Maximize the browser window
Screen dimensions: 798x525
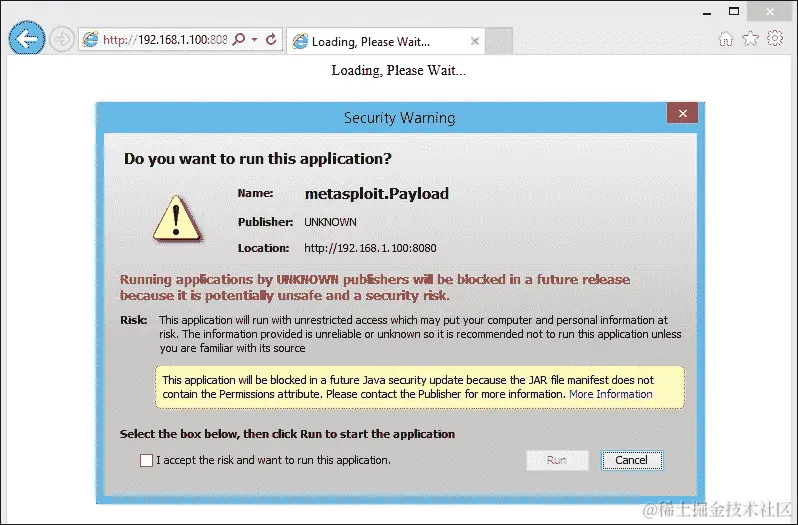click(734, 11)
